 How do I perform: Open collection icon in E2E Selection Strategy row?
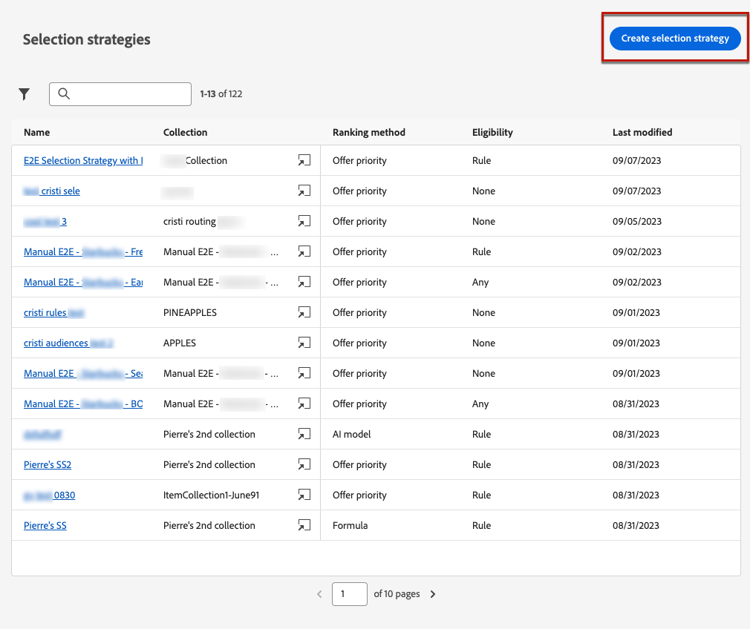pyautogui.click(x=304, y=160)
